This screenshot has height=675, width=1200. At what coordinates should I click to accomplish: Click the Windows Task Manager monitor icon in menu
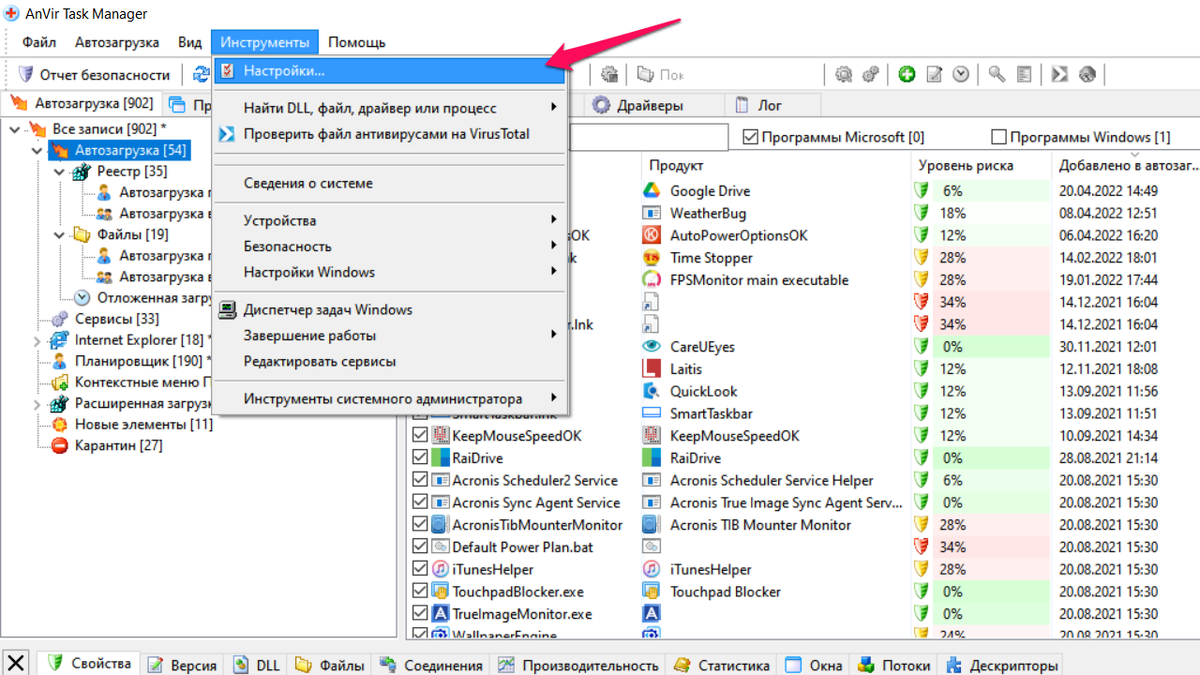tap(227, 310)
